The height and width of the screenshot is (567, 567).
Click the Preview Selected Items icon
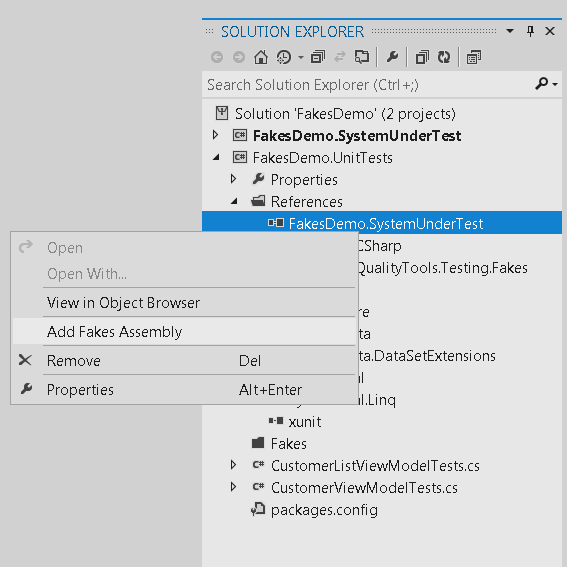[474, 57]
